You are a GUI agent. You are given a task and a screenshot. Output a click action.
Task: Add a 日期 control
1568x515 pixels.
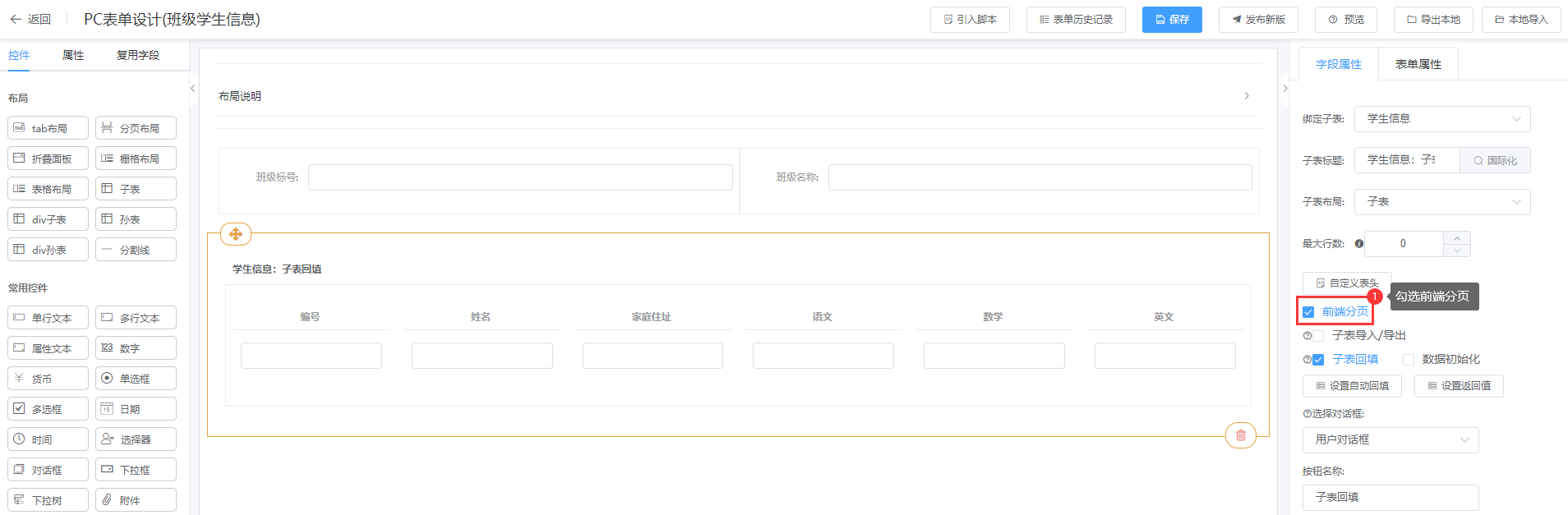click(x=136, y=409)
